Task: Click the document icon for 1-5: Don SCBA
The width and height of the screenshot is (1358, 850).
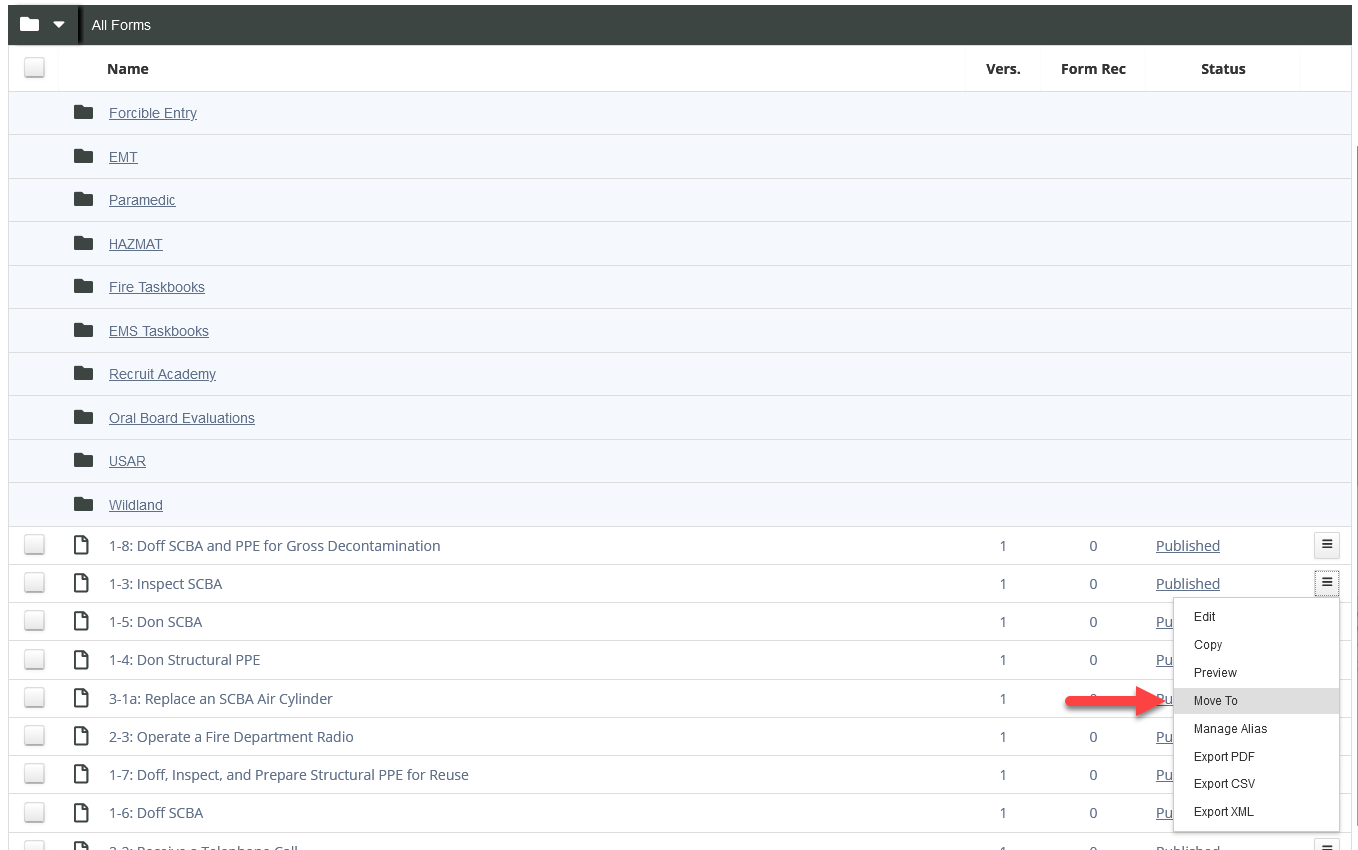Action: 82,621
